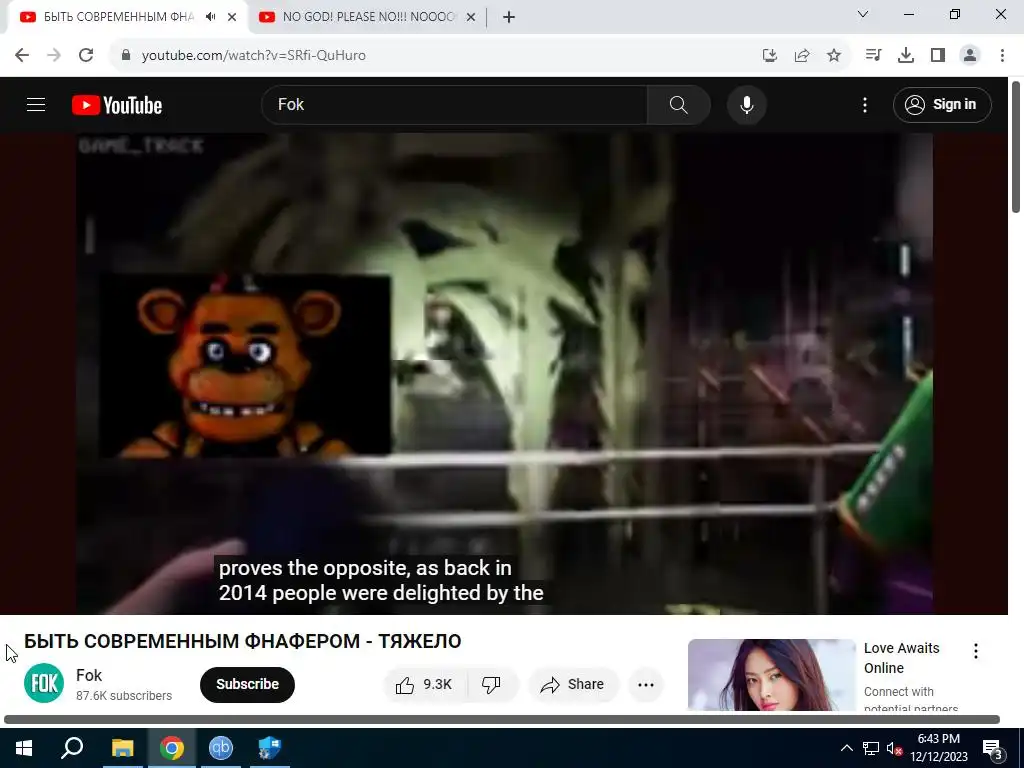Image resolution: width=1024 pixels, height=768 pixels.
Task: Open the shield app on taskbar
Action: coord(270,748)
